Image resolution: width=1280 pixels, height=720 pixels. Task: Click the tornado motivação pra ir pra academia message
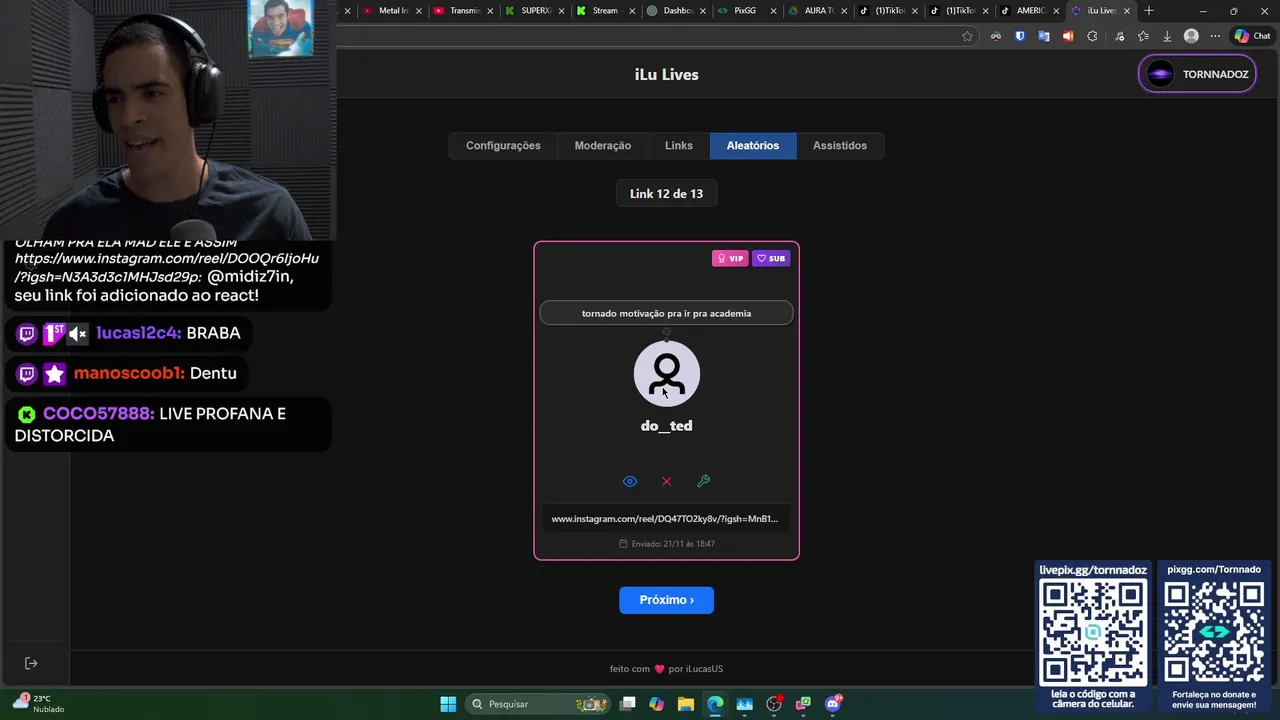(667, 313)
